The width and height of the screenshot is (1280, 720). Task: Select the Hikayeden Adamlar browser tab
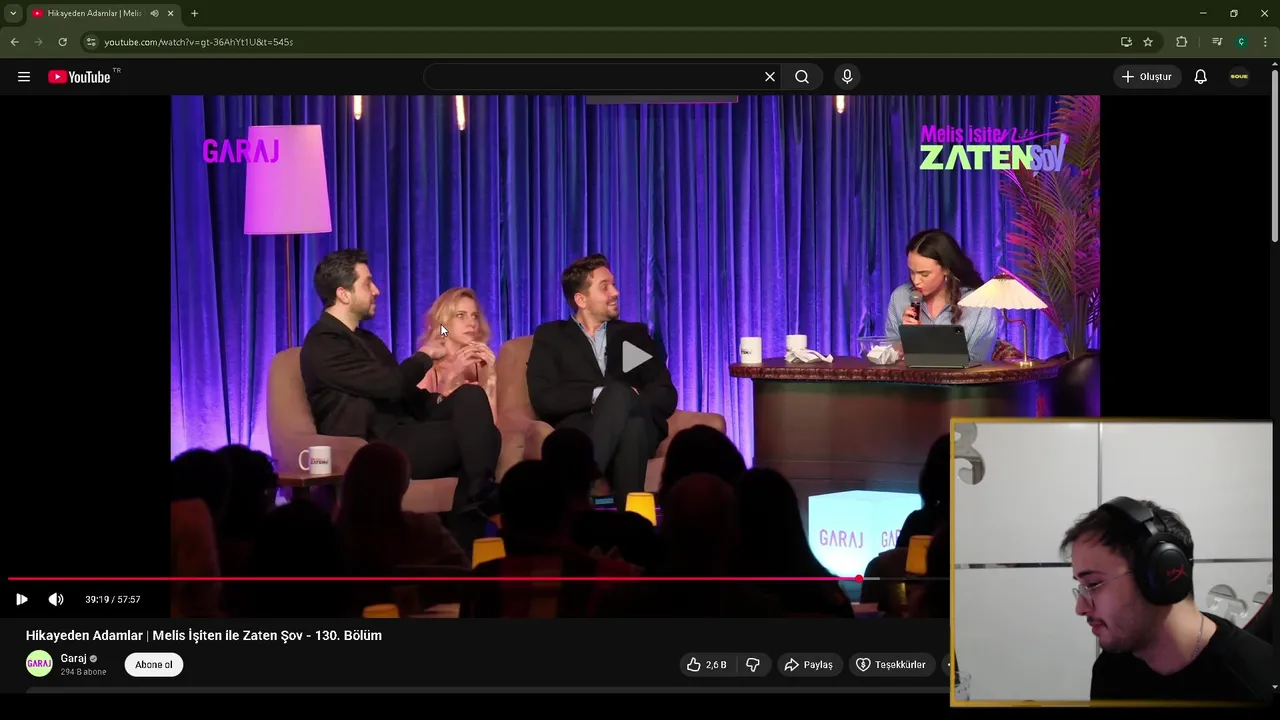(102, 13)
